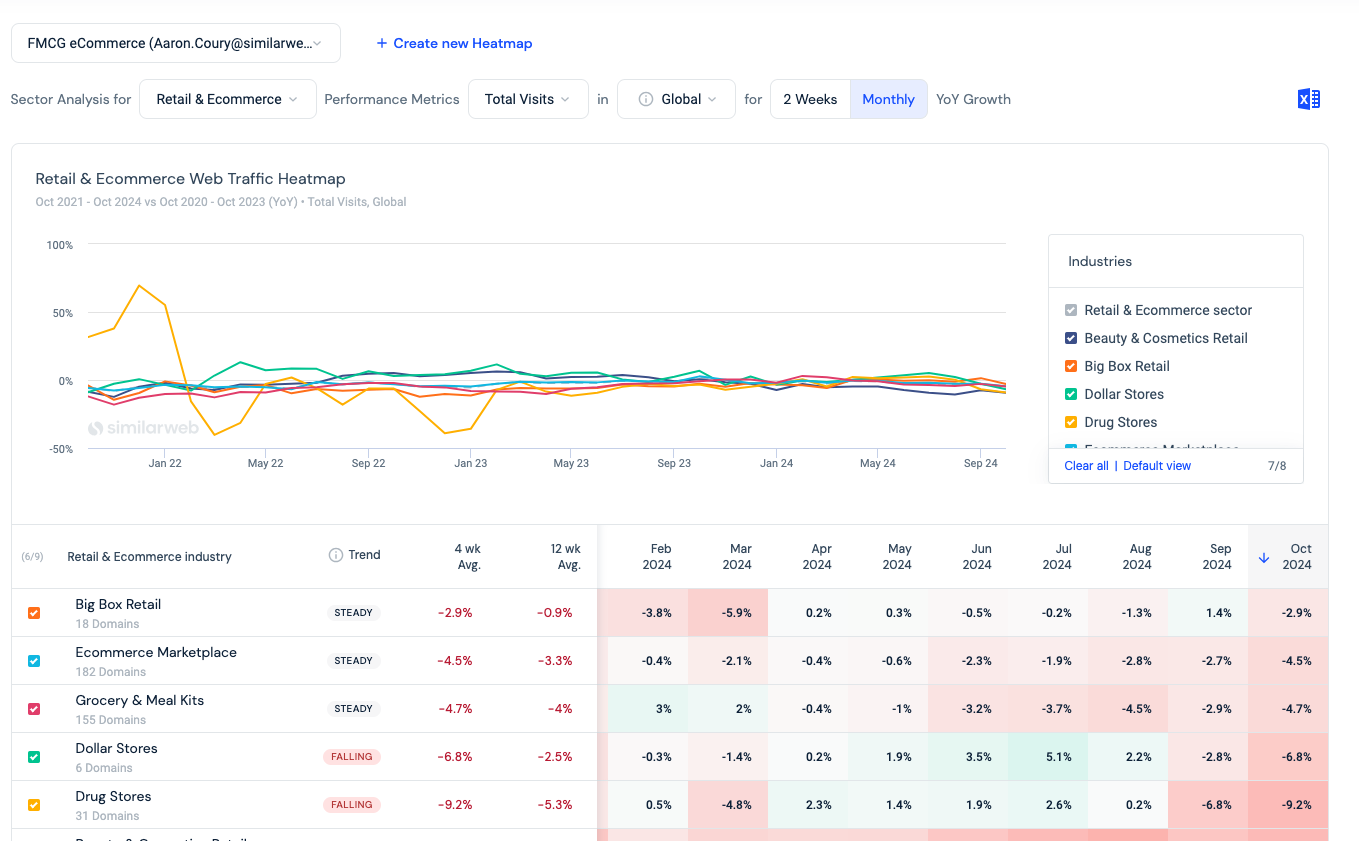Uncheck Big Box Retail table row
The image size is (1359, 841).
point(34,613)
